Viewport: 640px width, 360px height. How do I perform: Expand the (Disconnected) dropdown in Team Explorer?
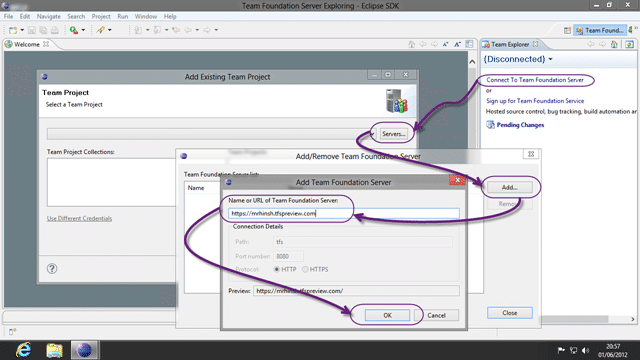coord(550,60)
